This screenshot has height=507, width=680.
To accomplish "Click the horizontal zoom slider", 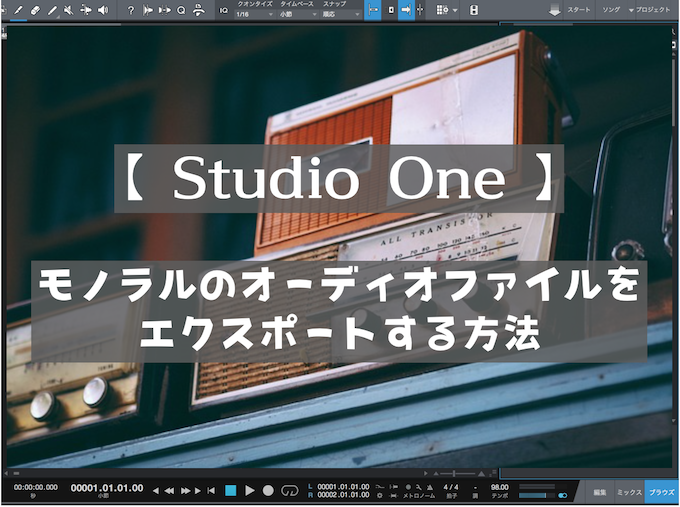I will [x=459, y=474].
